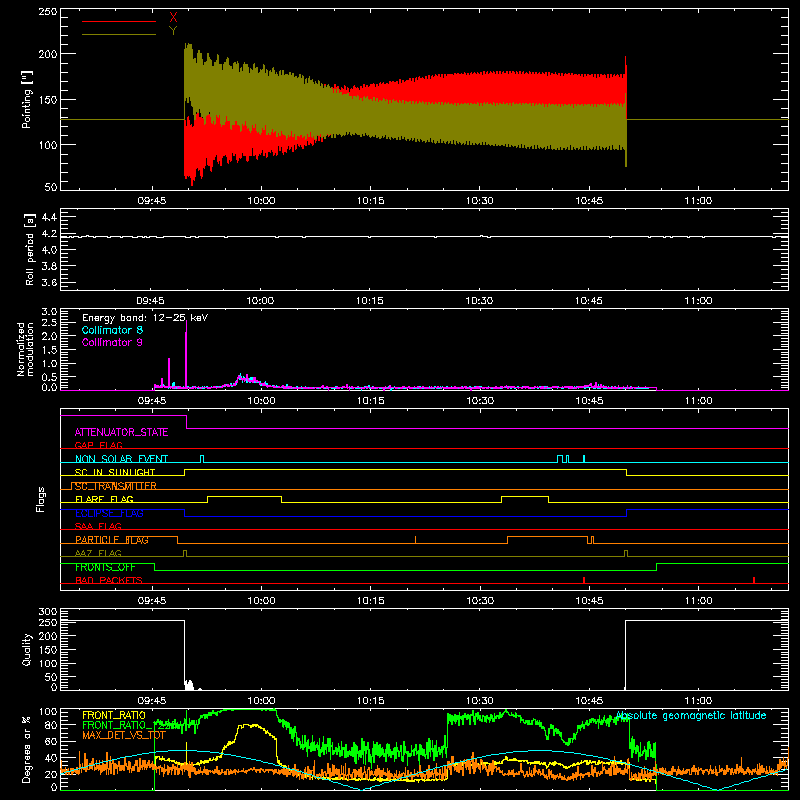Click the 10:15 time label under Pointing plot
Screen dimensions: 800x800
(x=370, y=201)
